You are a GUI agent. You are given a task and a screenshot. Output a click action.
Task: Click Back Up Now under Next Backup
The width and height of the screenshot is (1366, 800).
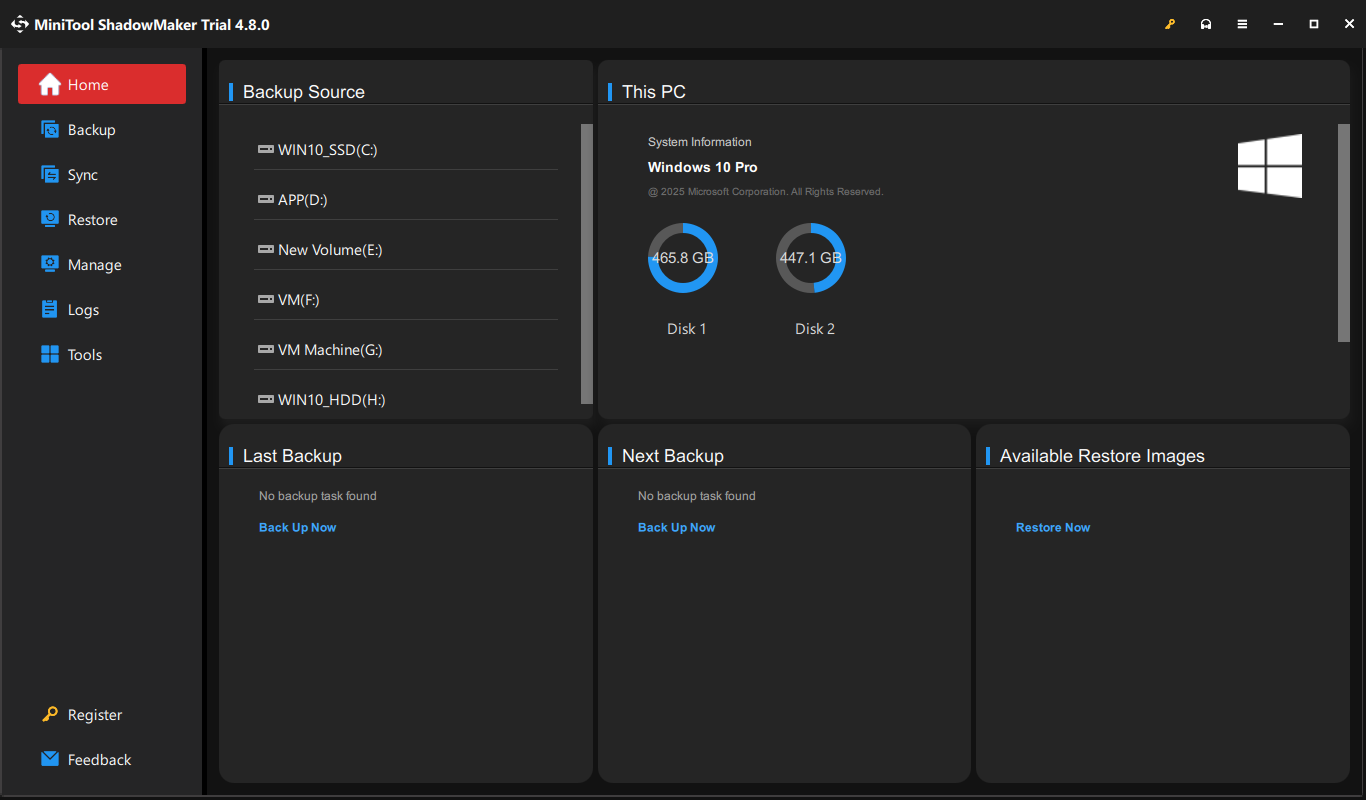coord(676,527)
